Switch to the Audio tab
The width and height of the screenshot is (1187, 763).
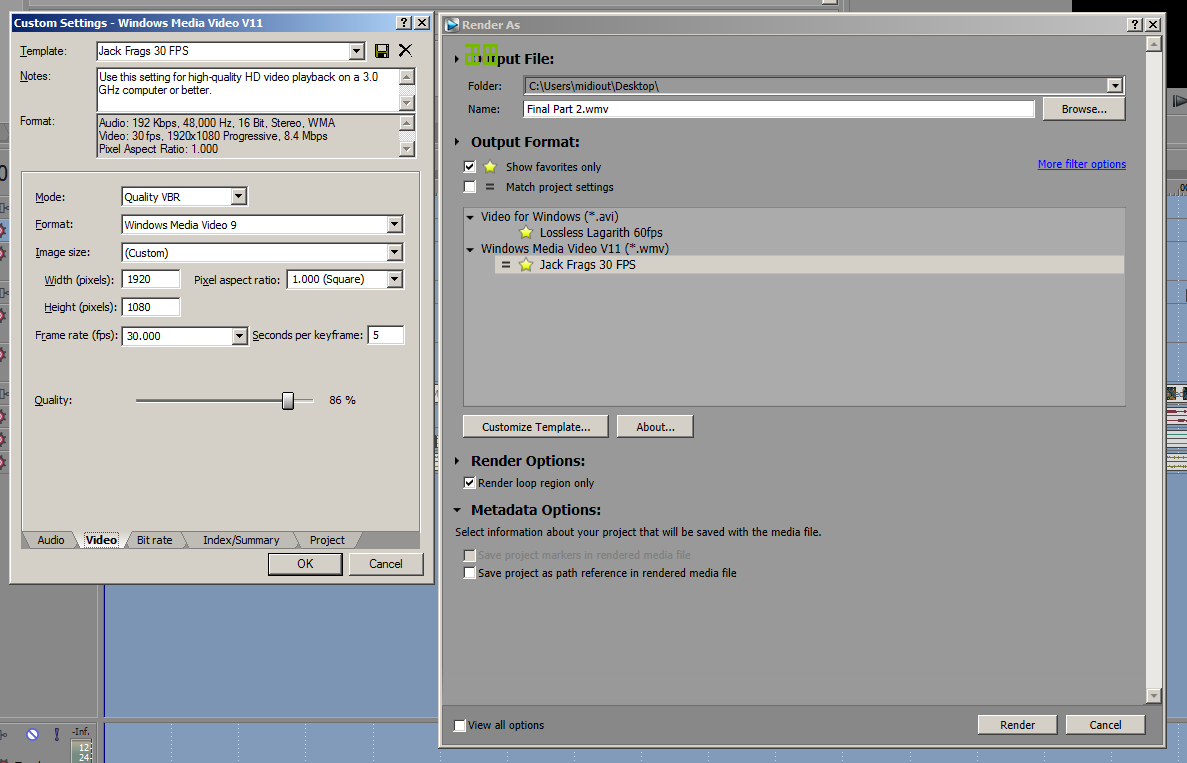51,540
